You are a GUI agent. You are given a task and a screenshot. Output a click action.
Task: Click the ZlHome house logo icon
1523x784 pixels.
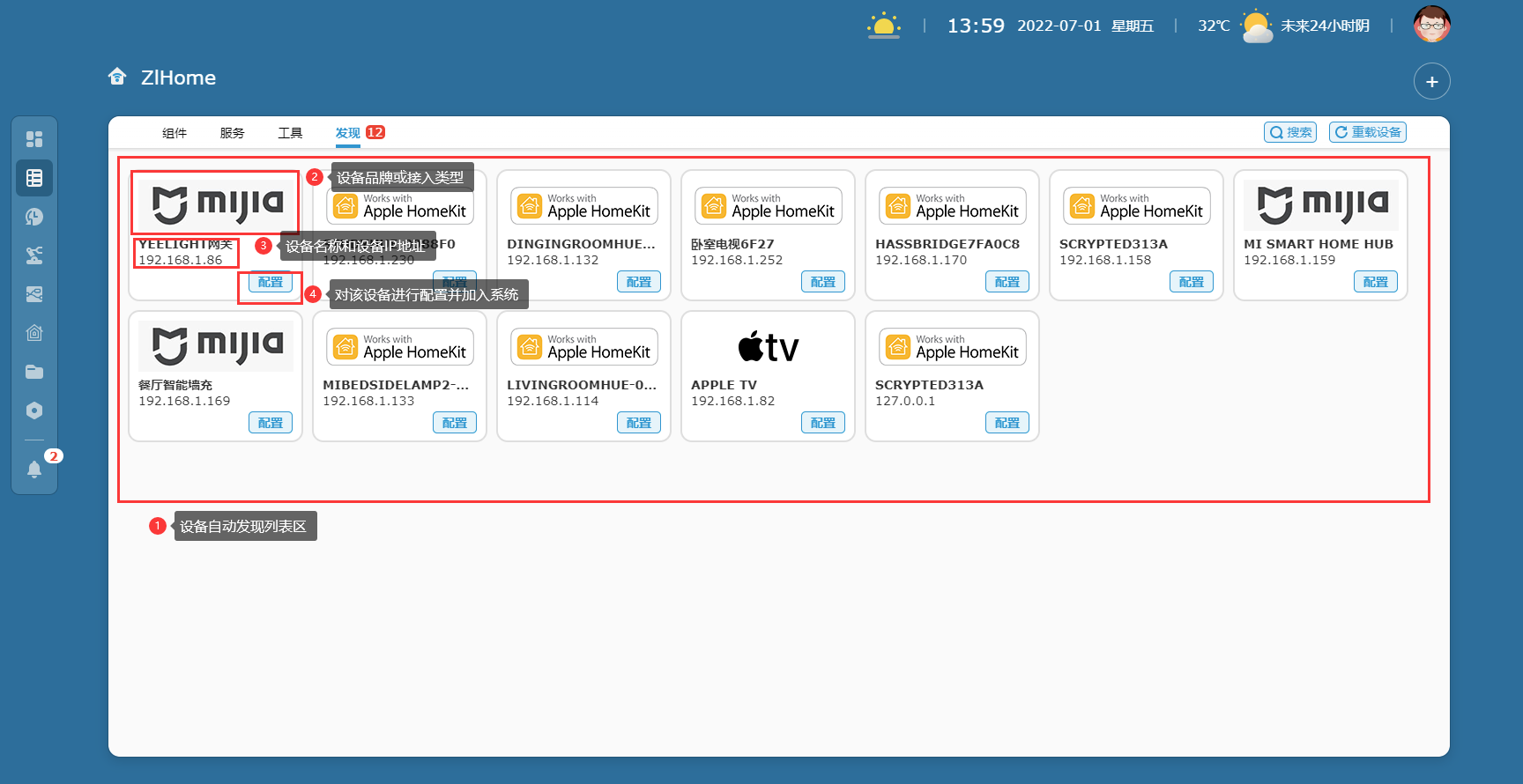[x=117, y=77]
